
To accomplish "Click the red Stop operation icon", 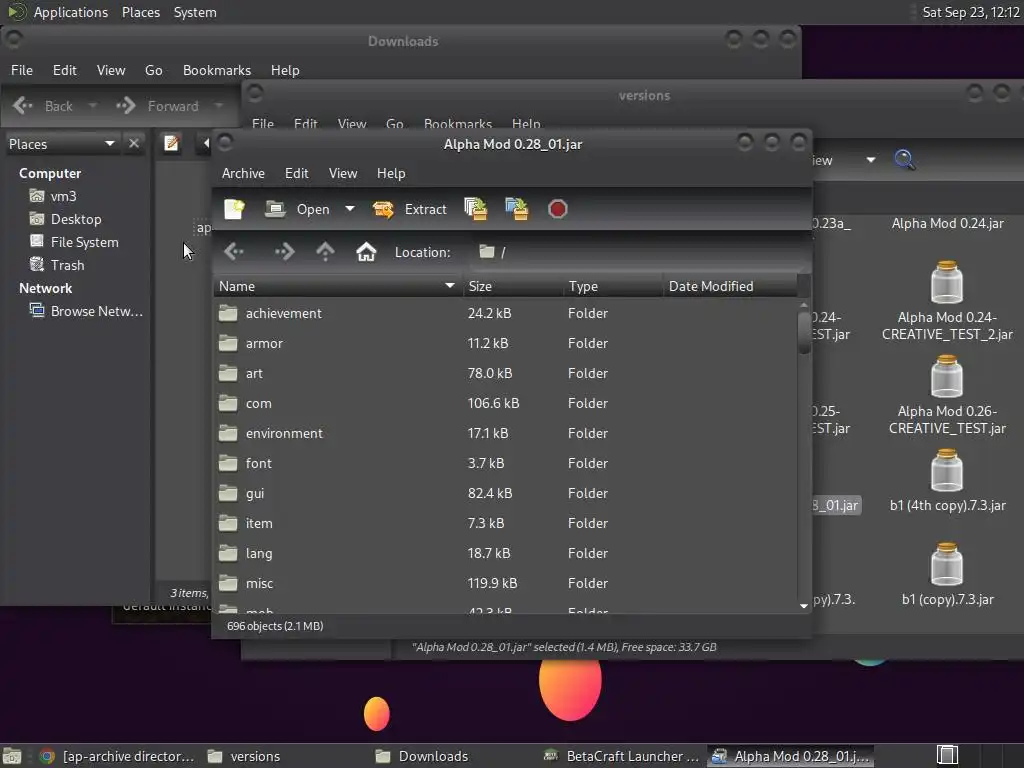I will pyautogui.click(x=558, y=209).
